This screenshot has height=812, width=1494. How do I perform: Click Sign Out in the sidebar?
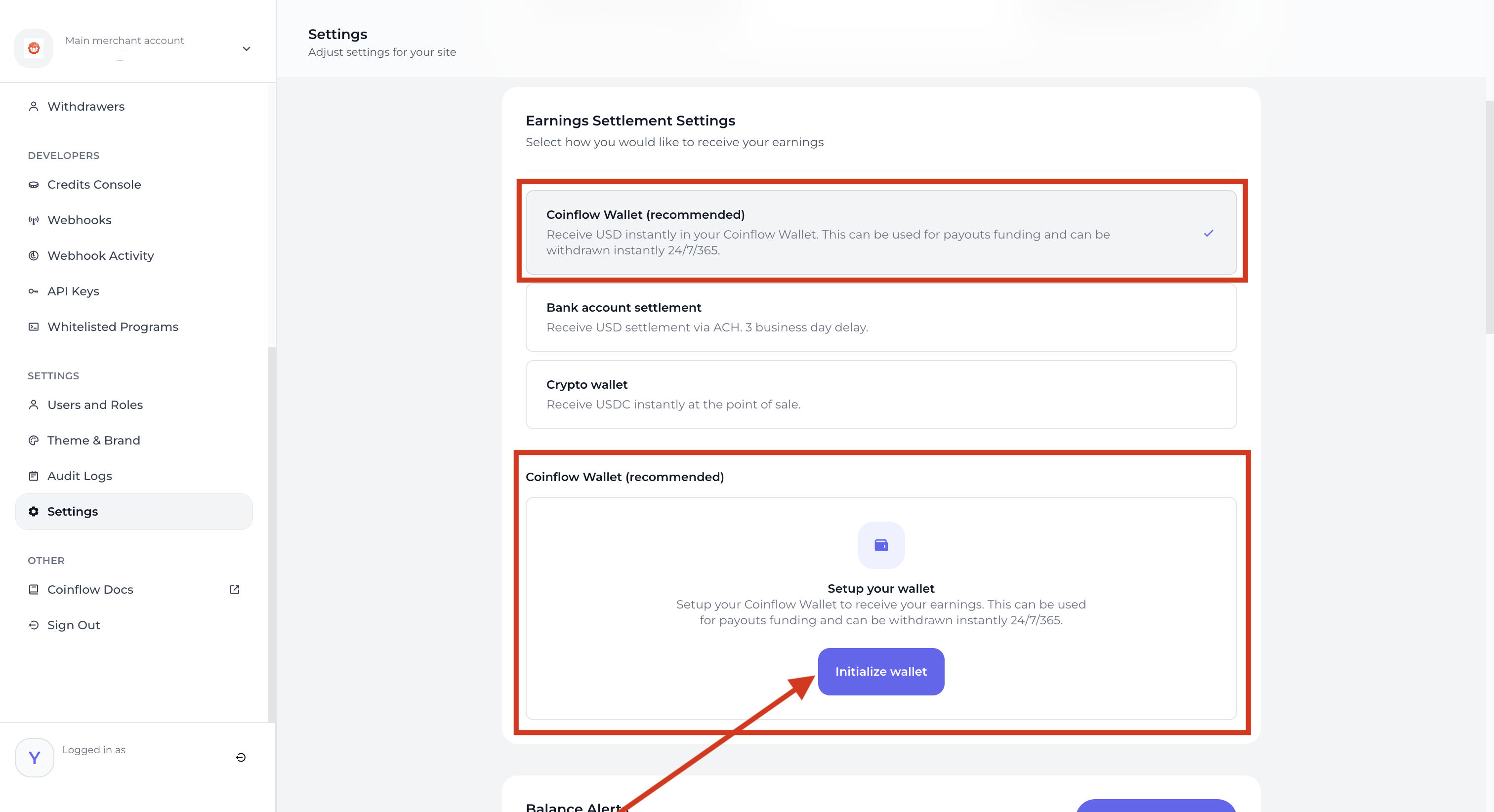73,625
